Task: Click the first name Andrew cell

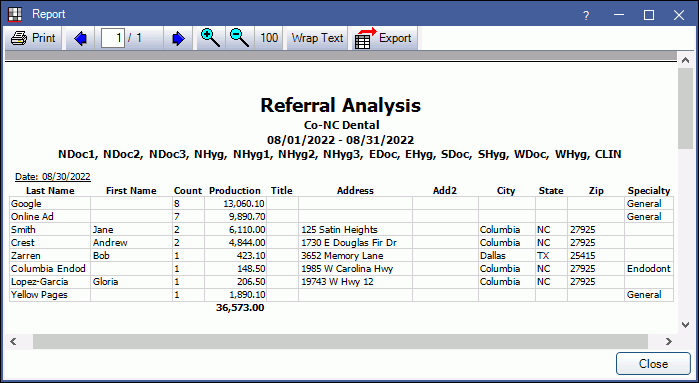Action: coord(132,243)
